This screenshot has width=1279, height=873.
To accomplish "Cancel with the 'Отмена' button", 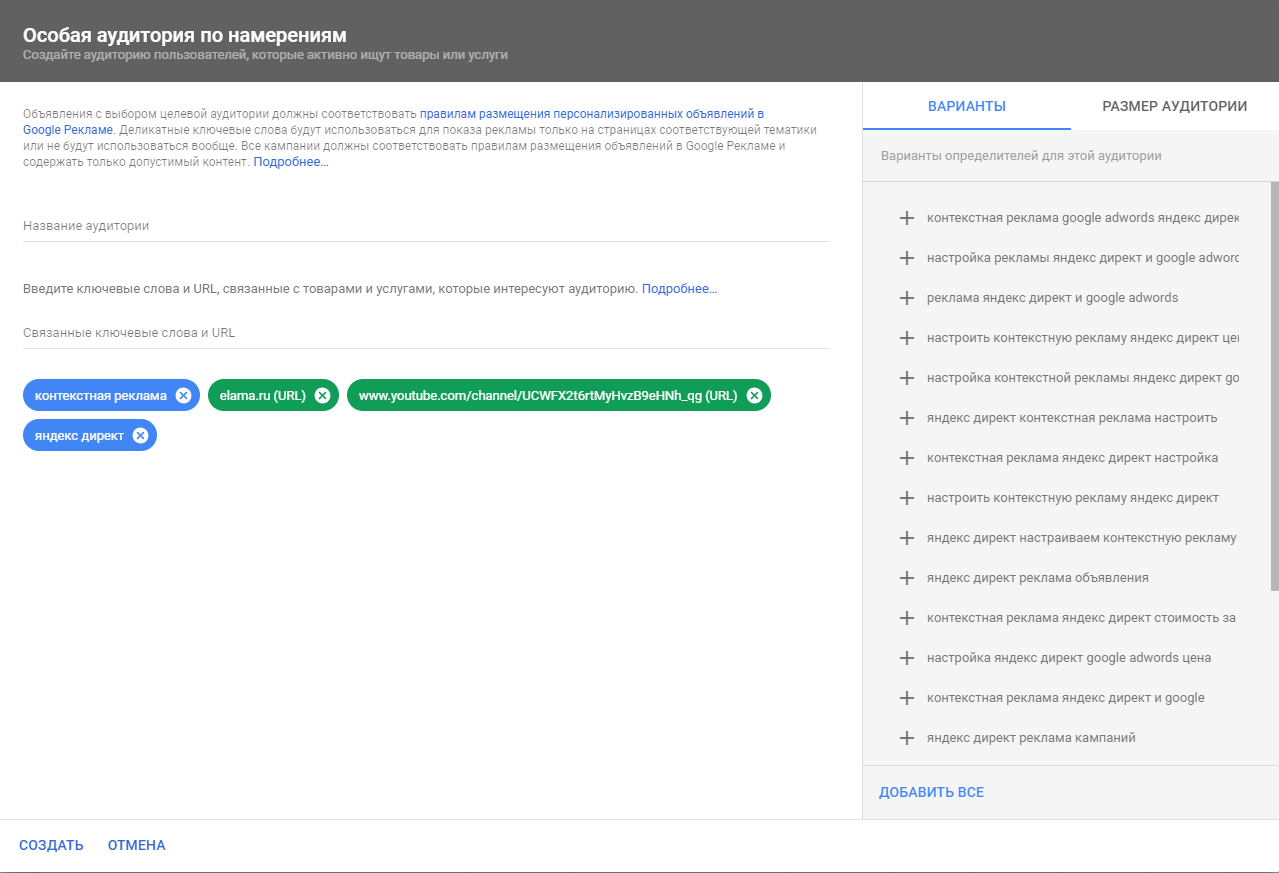I will coord(136,845).
